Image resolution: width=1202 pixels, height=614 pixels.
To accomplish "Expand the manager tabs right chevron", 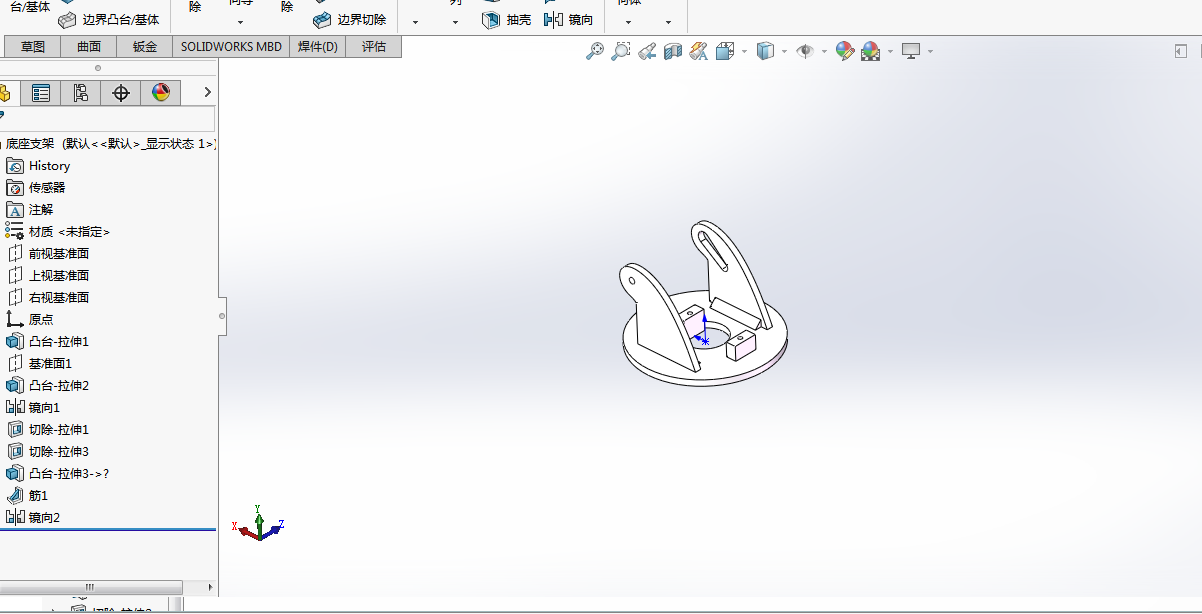I will [x=207, y=92].
